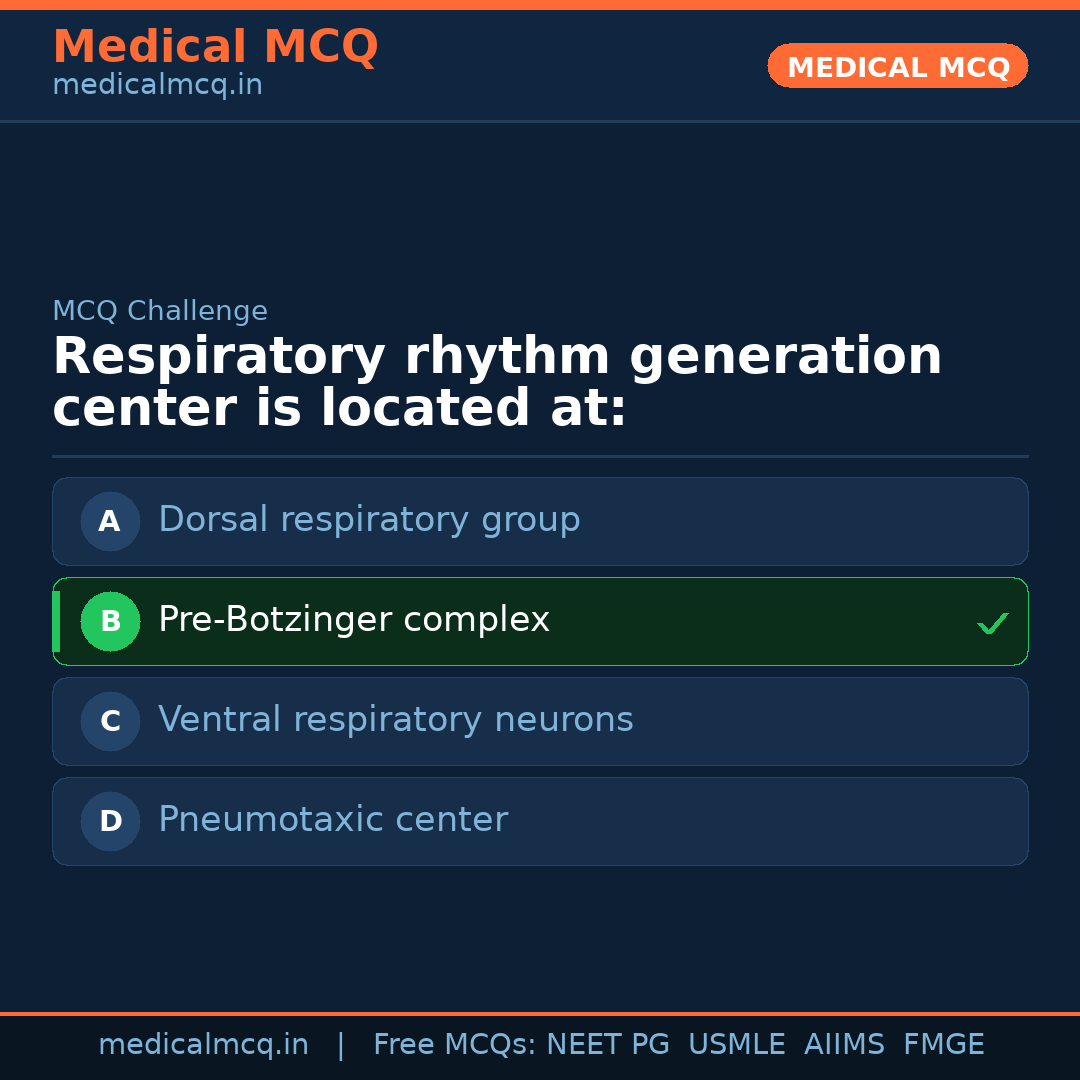Click the 'MCQ Challenge' label above the question
The width and height of the screenshot is (1080, 1080).
tap(160, 311)
